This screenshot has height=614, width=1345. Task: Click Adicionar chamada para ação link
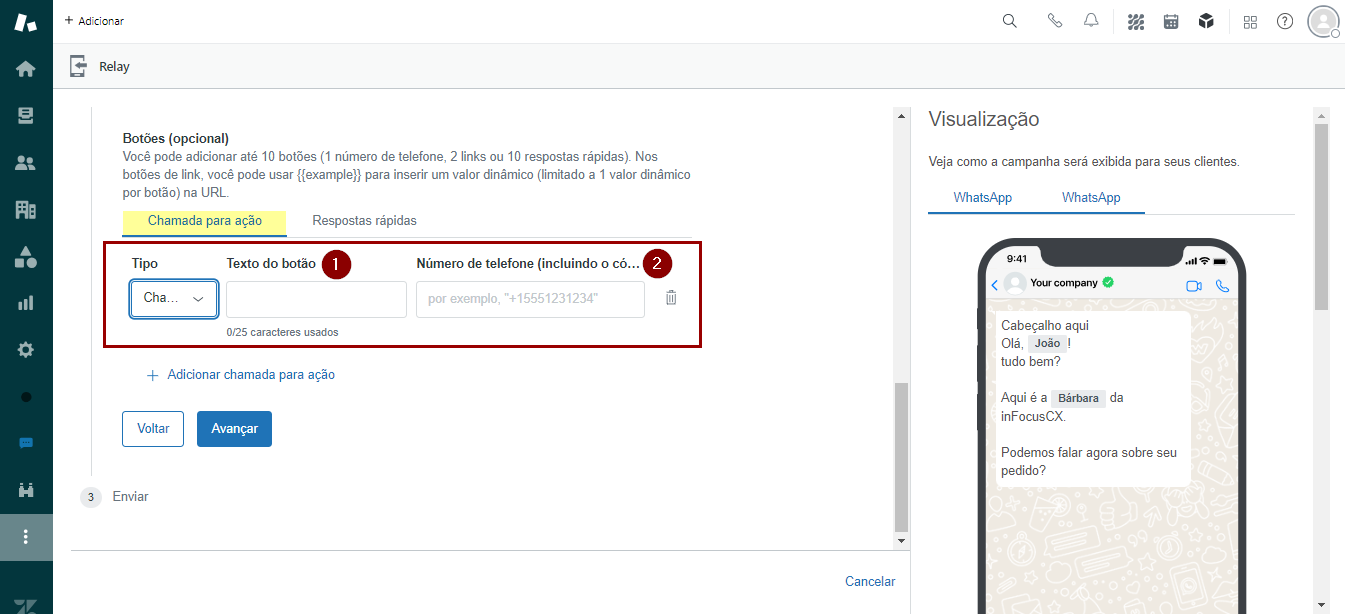(250, 375)
